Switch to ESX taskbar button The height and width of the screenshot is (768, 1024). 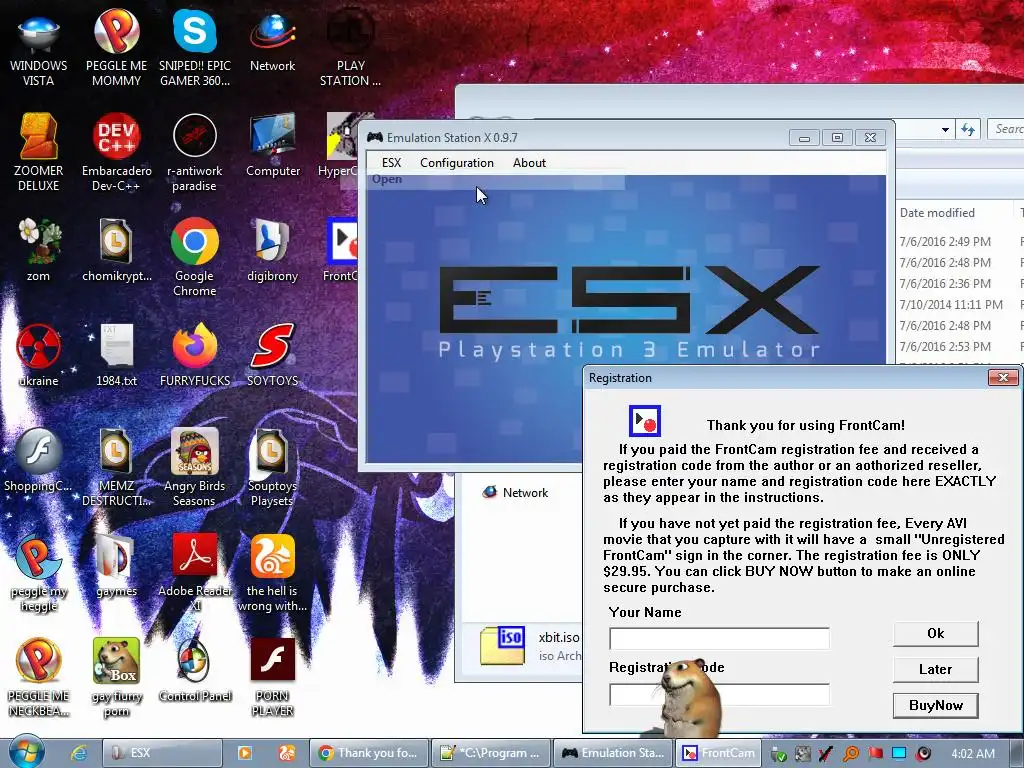[163, 753]
